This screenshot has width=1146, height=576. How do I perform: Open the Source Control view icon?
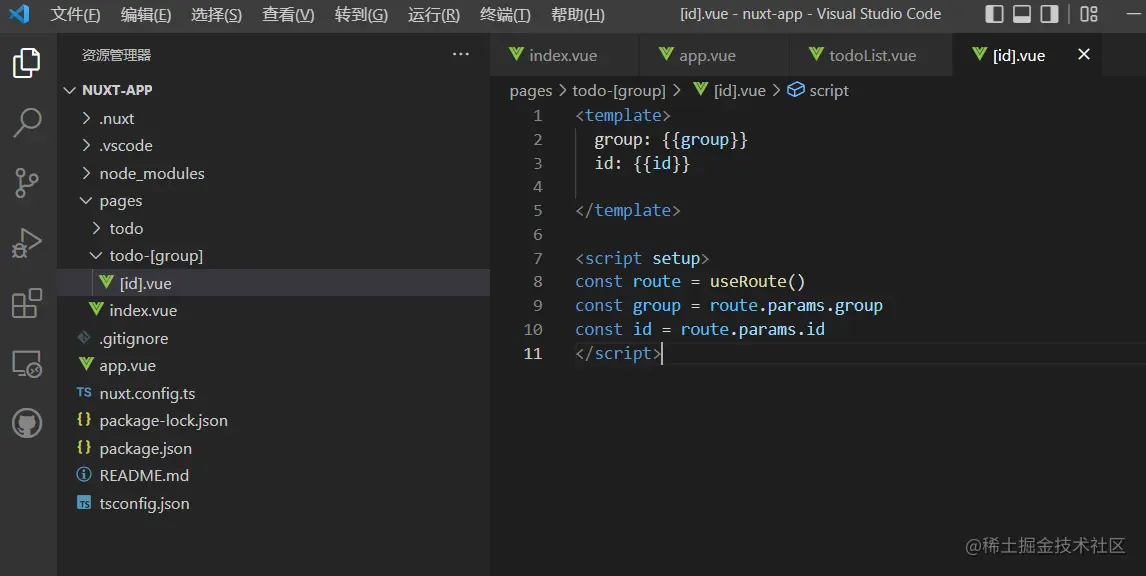pos(26,183)
